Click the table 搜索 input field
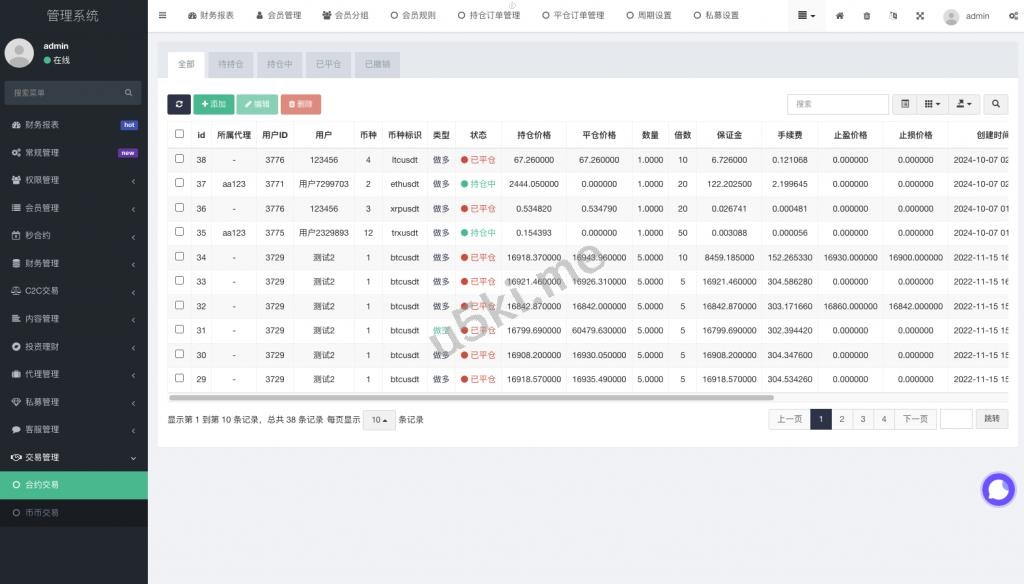Image resolution: width=1024 pixels, height=584 pixels. pos(837,104)
